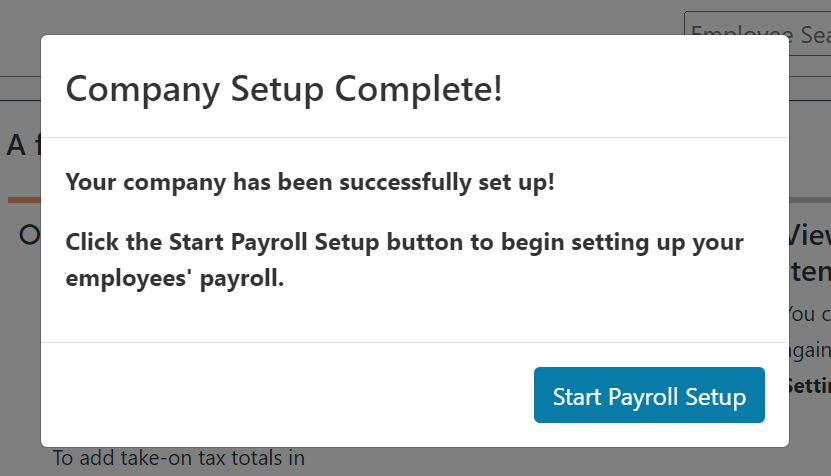Click the dimmed backdrop left of dialog

[x=20, y=330]
